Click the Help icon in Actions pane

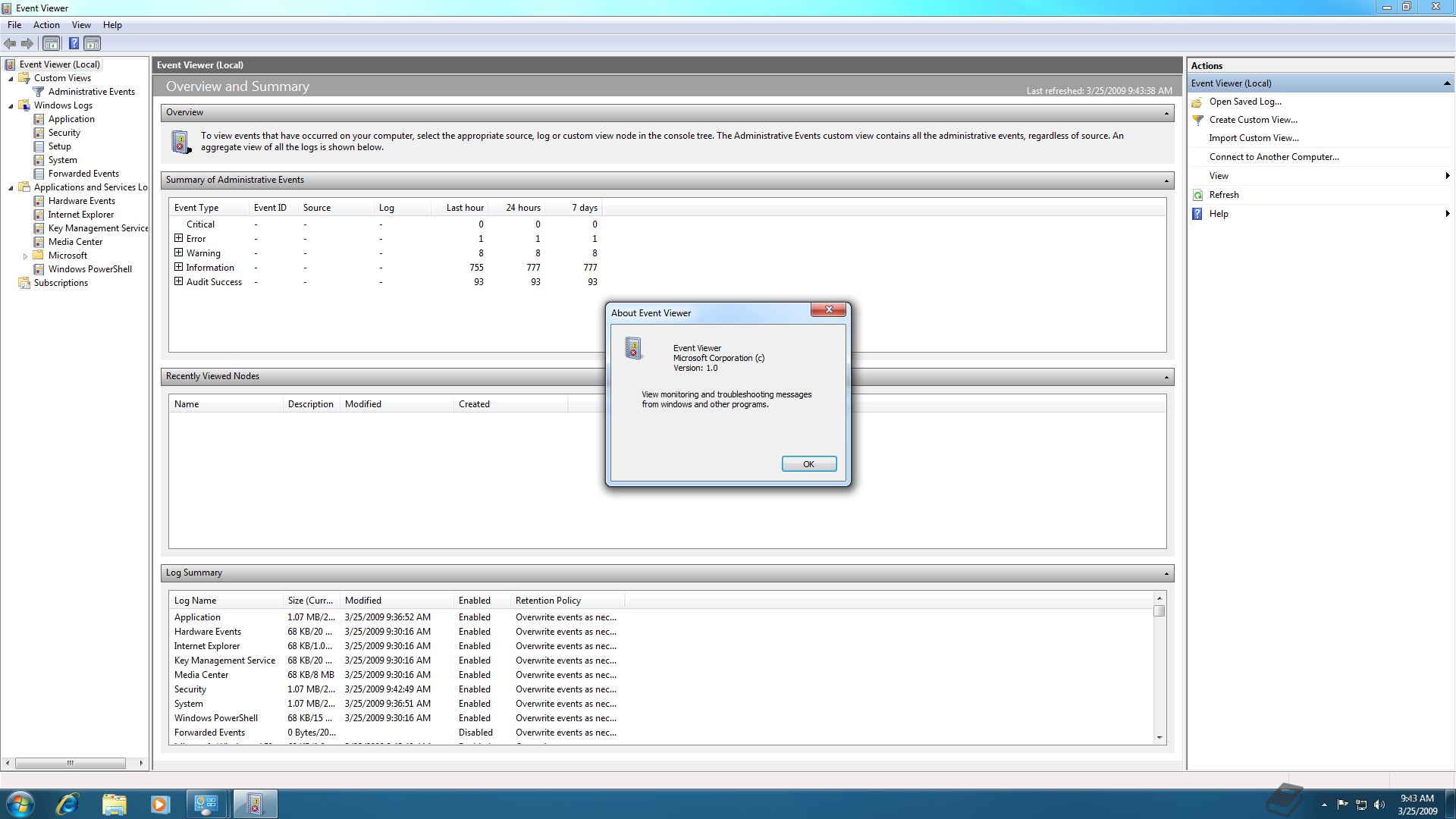(x=1197, y=214)
